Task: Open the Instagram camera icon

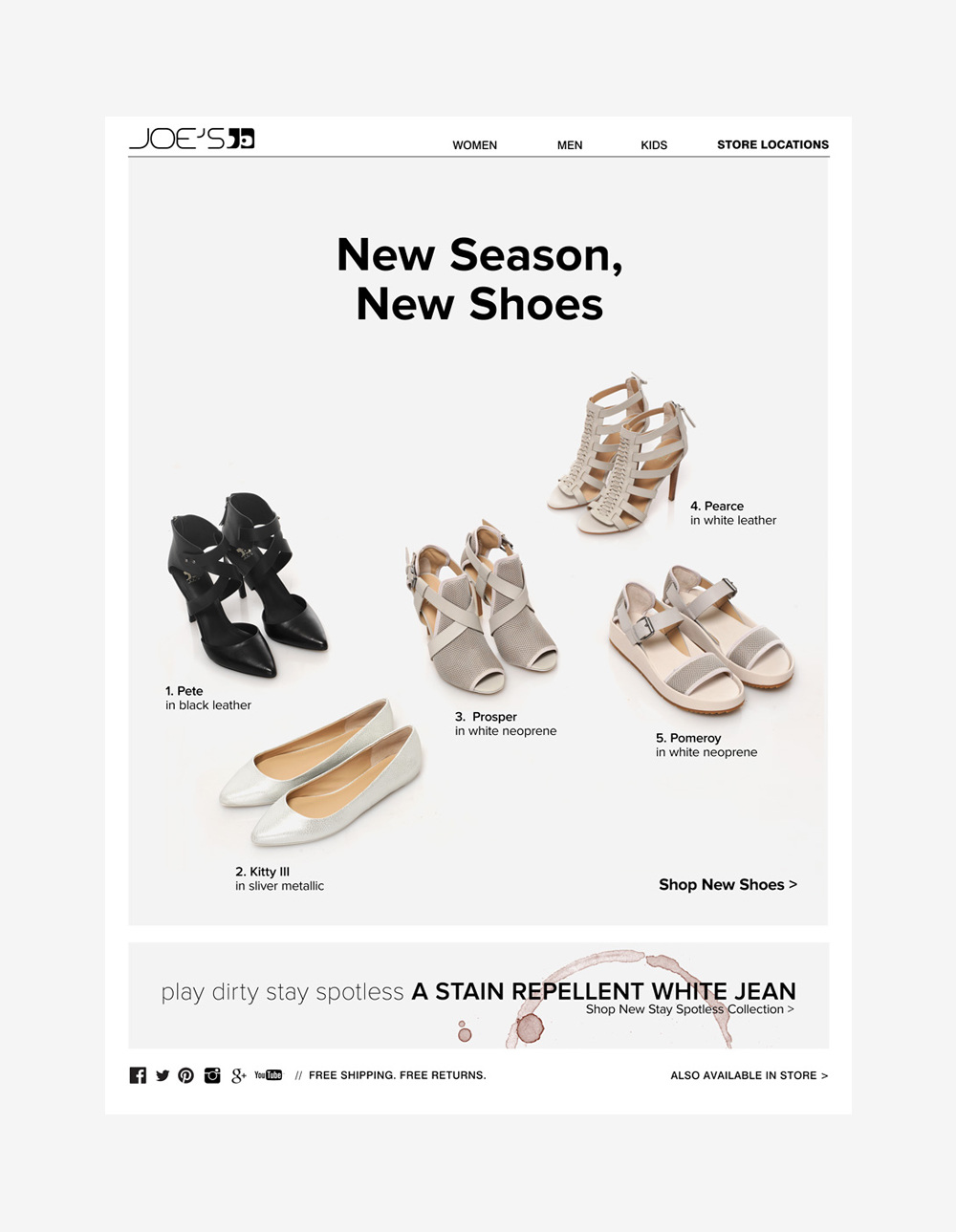Action: pyautogui.click(x=212, y=1075)
